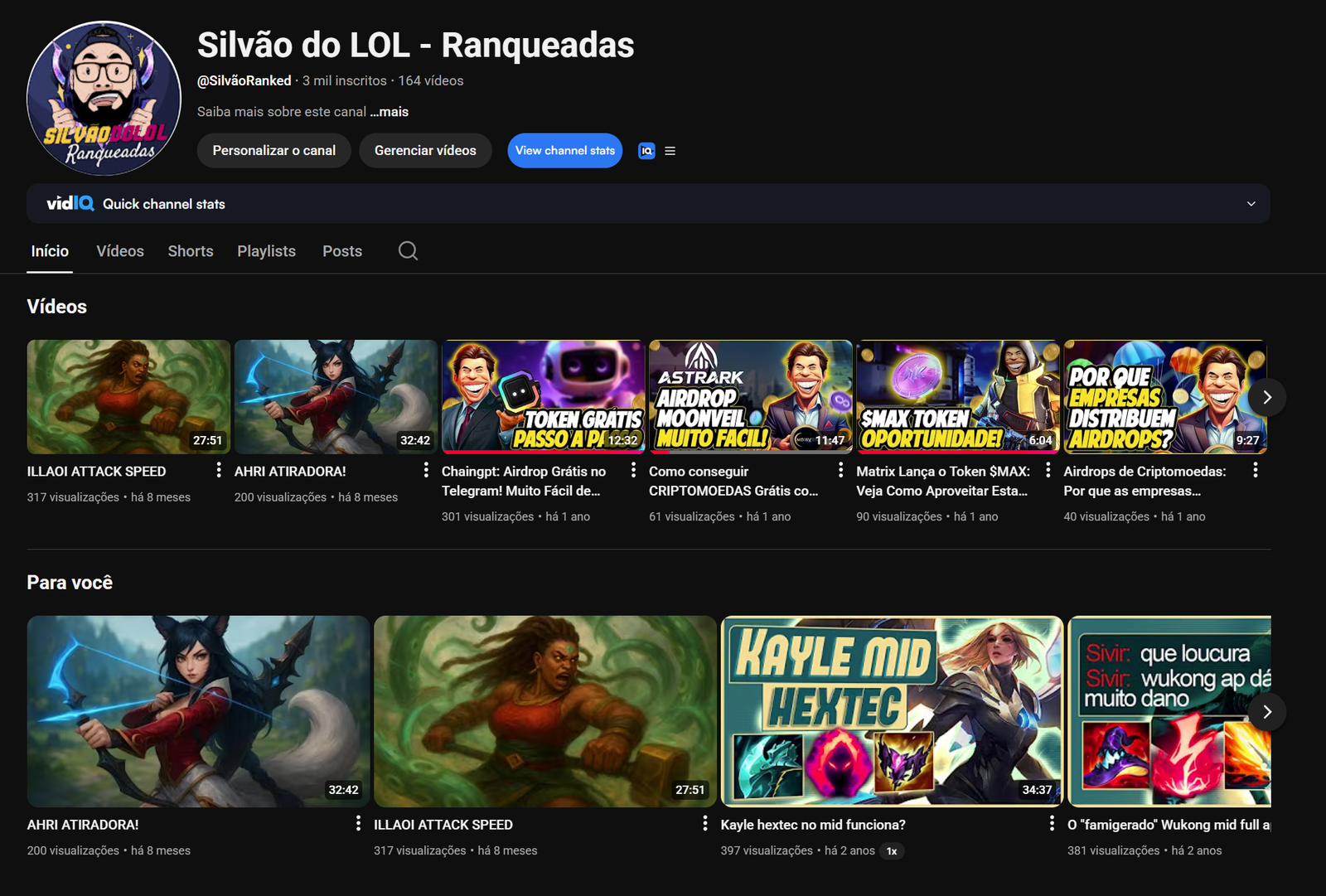The image size is (1326, 896).
Task: Open options for AHRI ATIRADORA! in Vídeos row
Action: coord(426,470)
